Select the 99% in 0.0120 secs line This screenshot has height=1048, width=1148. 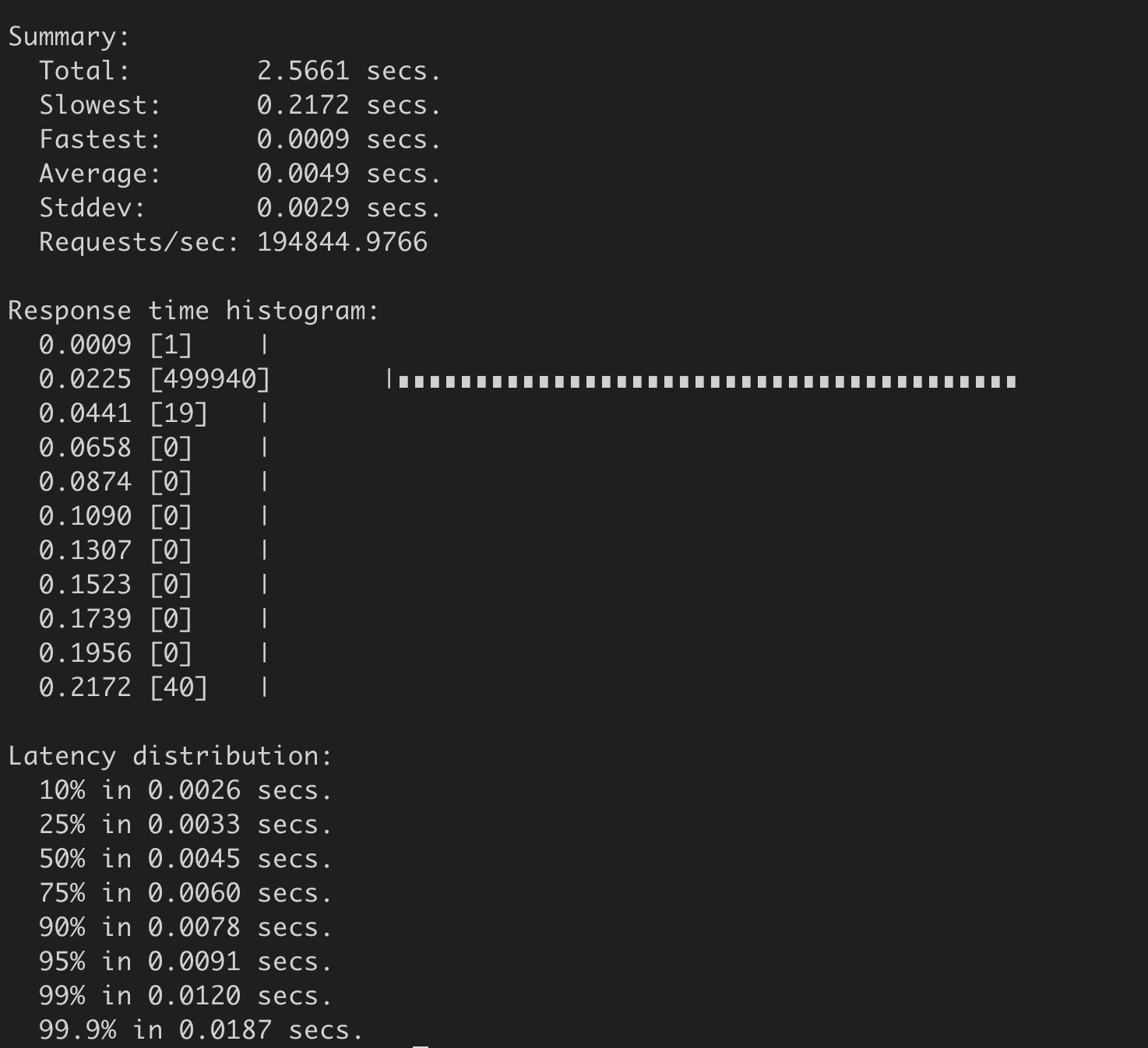click(x=185, y=996)
